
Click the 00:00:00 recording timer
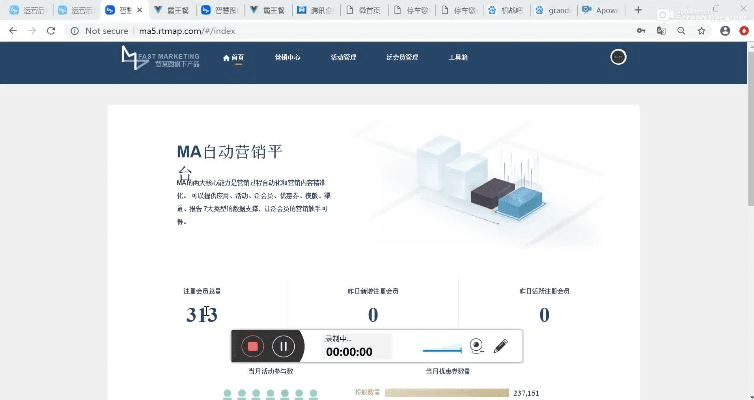tap(349, 352)
